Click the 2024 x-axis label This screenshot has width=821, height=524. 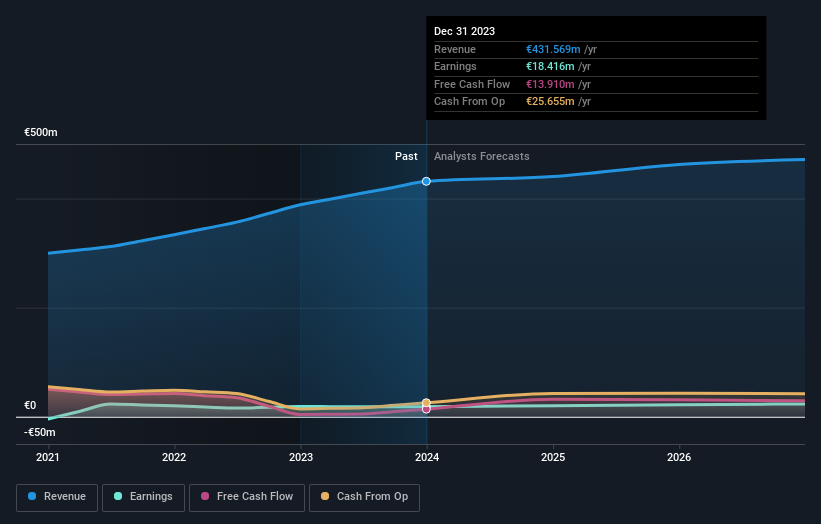[x=427, y=457]
